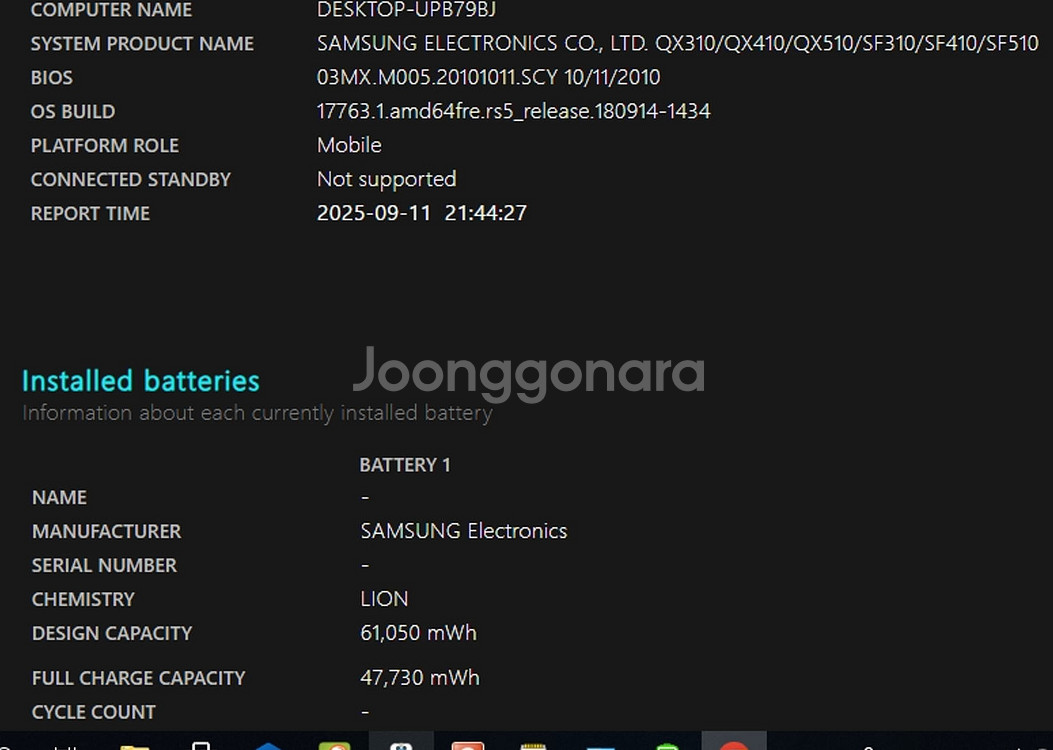
Task: Click the SYSTEM PRODUCT NAME label
Action: [142, 44]
